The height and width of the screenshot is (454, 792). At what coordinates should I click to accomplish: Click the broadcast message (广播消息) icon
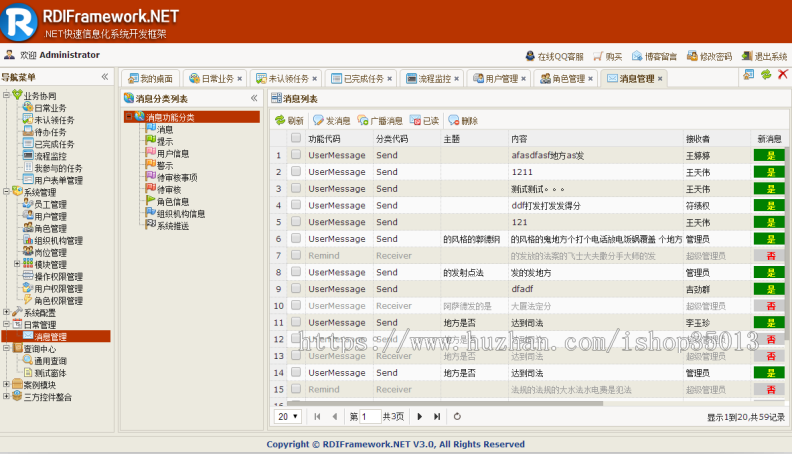coord(363,120)
